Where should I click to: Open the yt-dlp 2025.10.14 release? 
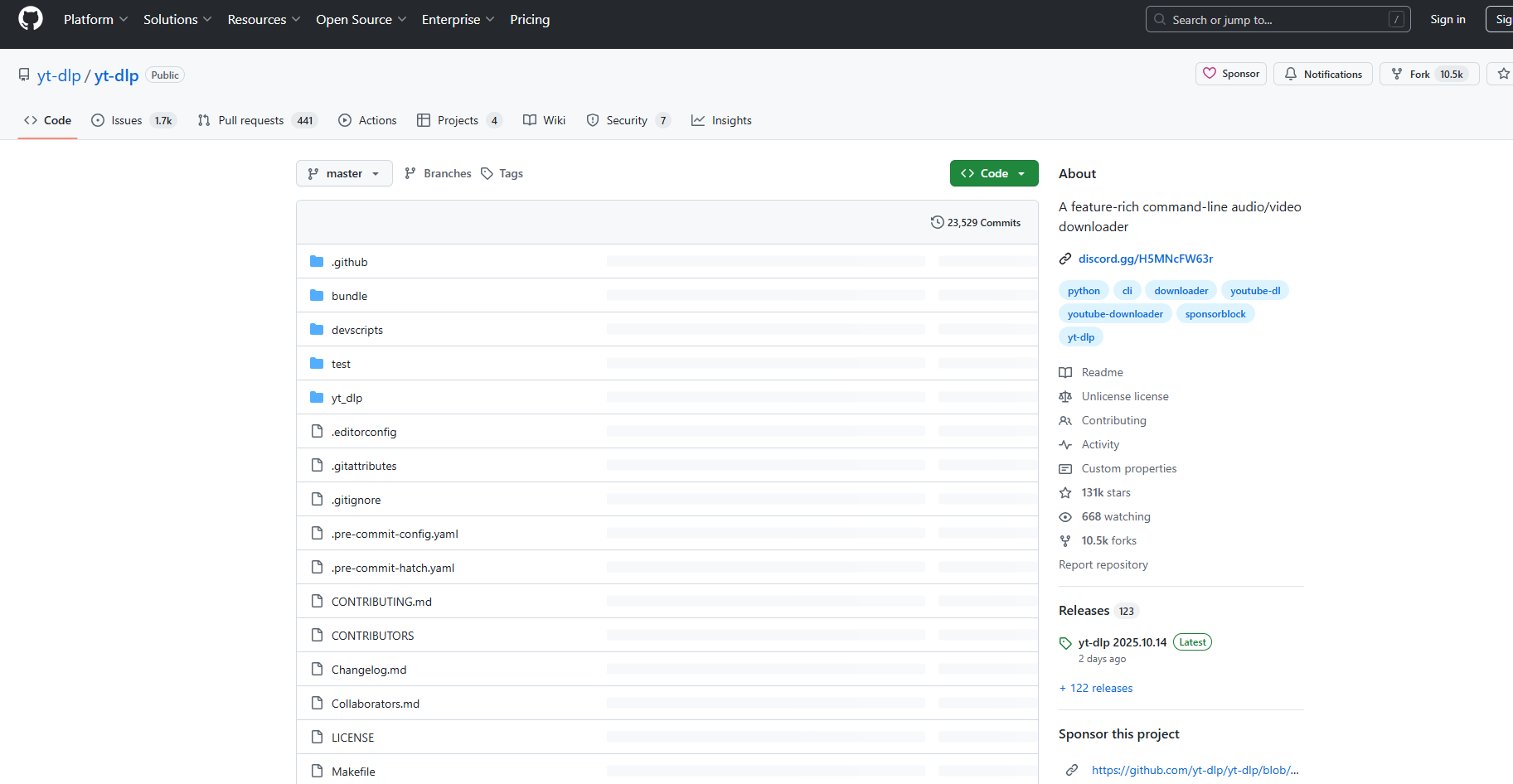click(1123, 643)
